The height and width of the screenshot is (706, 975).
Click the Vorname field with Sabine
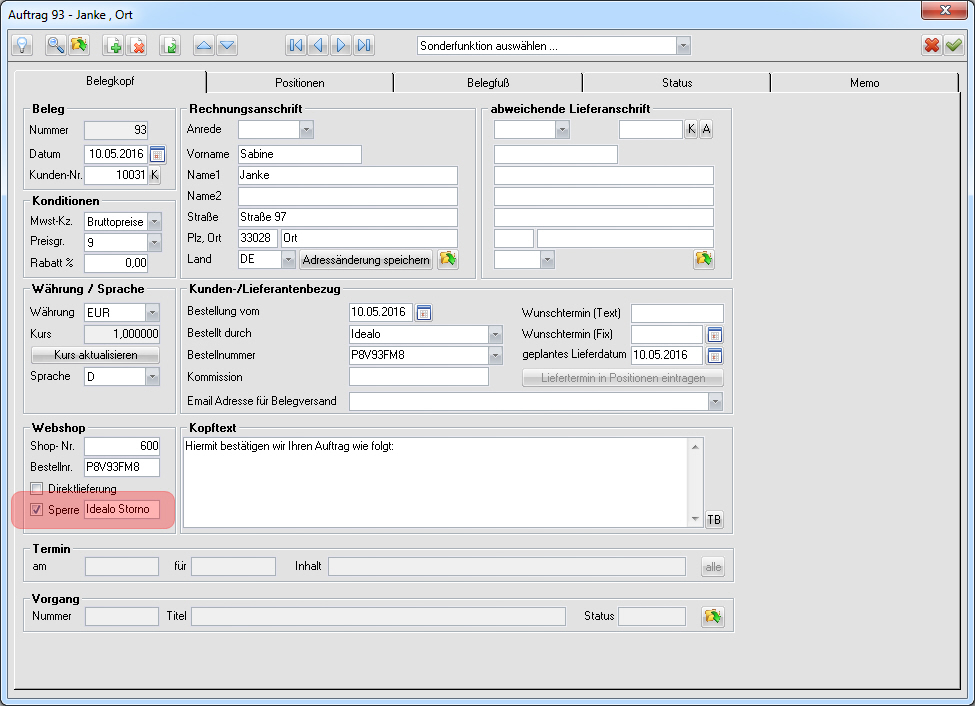(300, 154)
